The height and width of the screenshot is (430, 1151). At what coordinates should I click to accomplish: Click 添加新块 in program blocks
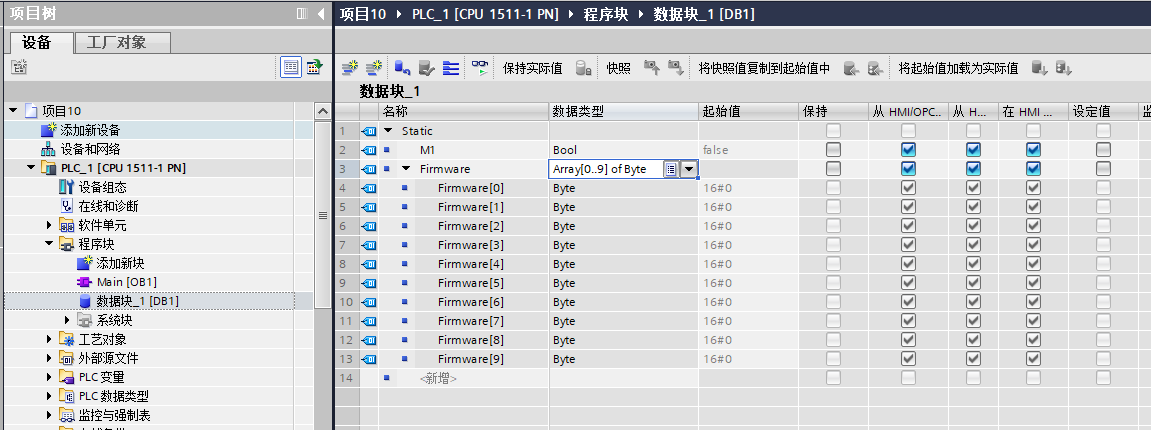pos(120,263)
